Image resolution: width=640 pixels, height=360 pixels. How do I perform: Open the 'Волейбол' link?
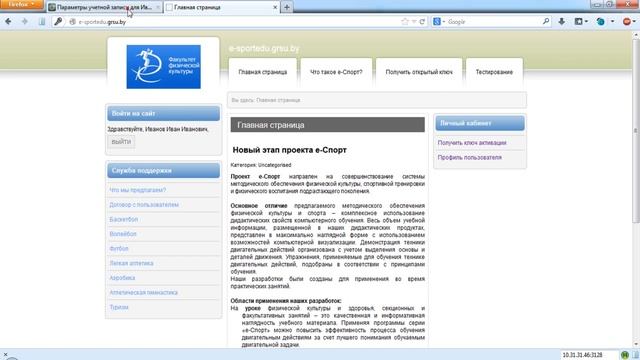(123, 234)
